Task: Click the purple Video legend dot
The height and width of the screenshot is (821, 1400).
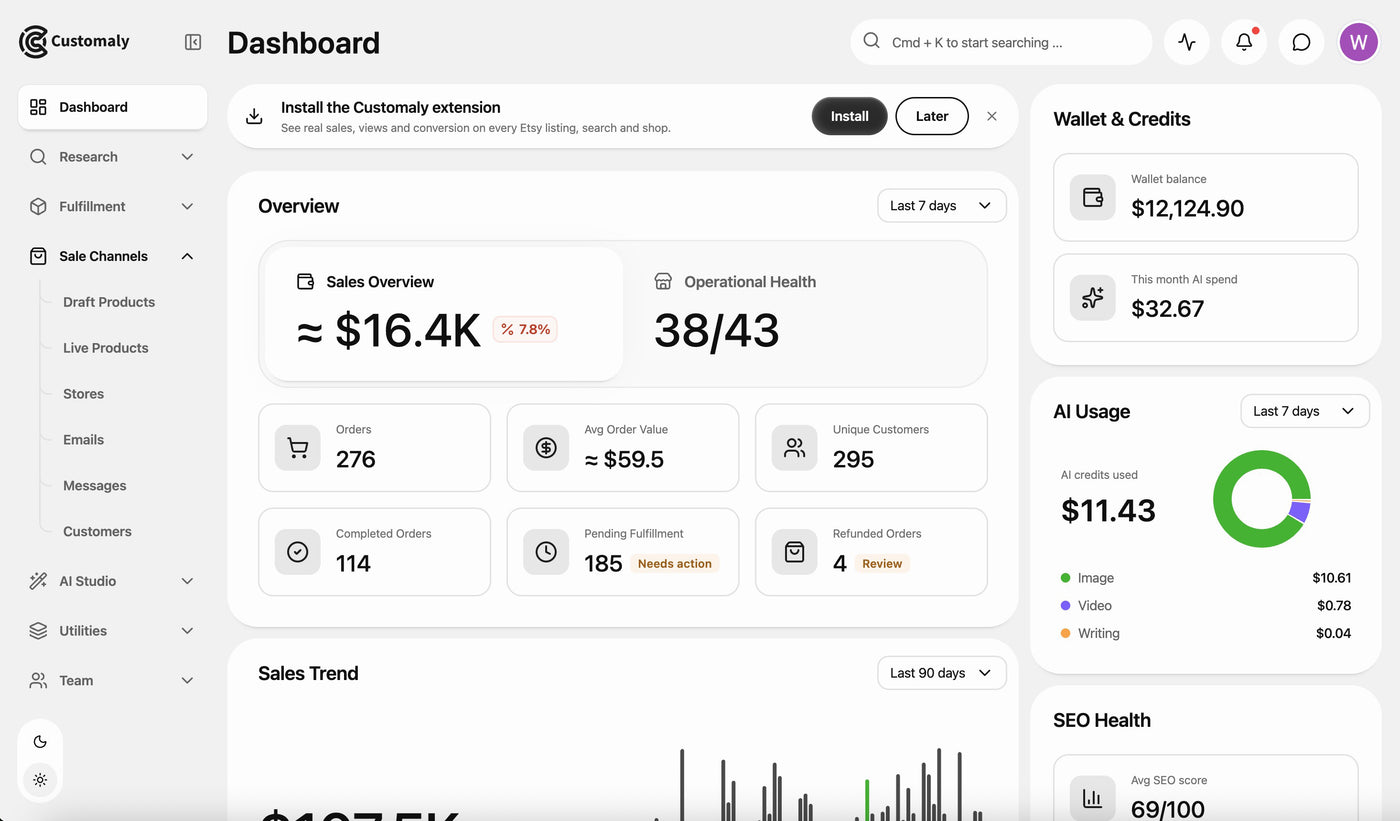Action: pyautogui.click(x=1065, y=606)
